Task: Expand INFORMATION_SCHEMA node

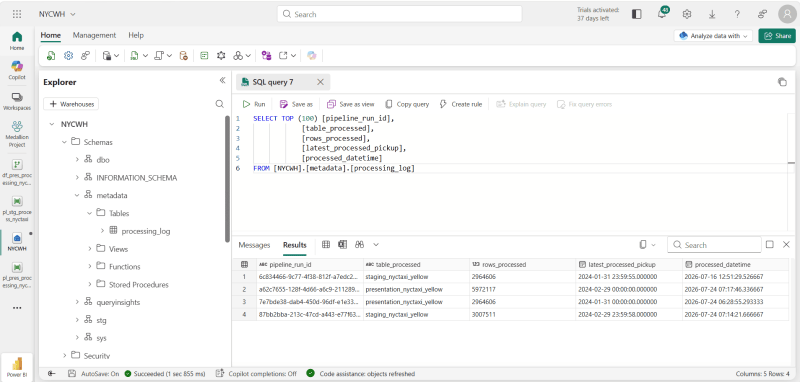Action: [x=77, y=177]
